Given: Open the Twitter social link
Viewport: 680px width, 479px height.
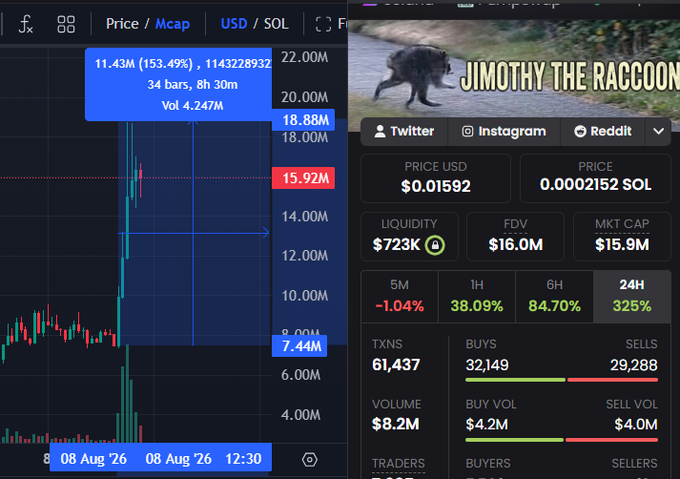Looking at the screenshot, I should pyautogui.click(x=404, y=131).
